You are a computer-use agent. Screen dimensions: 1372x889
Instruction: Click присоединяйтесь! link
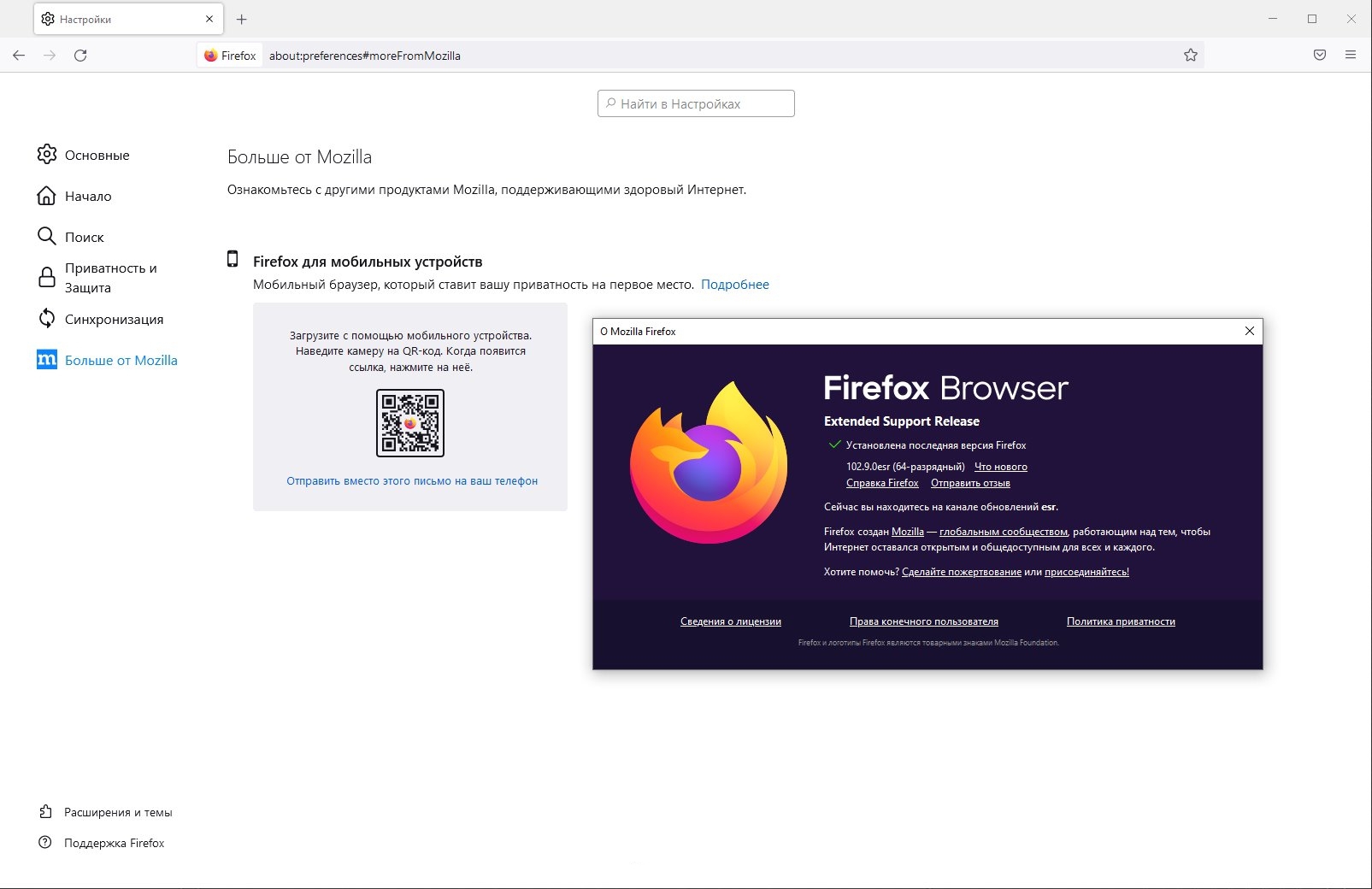click(1086, 572)
